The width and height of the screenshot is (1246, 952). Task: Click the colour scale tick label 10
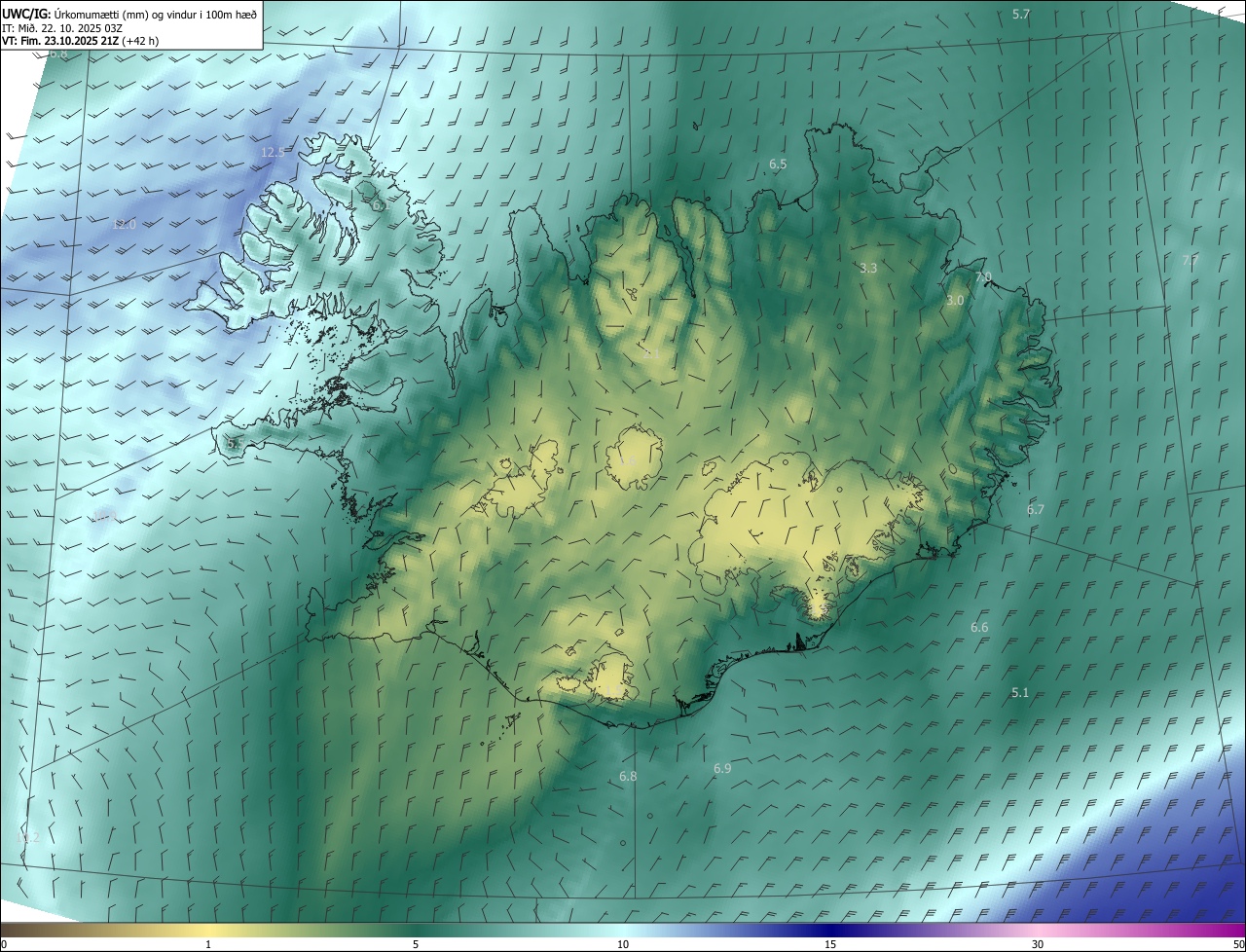coord(623,944)
